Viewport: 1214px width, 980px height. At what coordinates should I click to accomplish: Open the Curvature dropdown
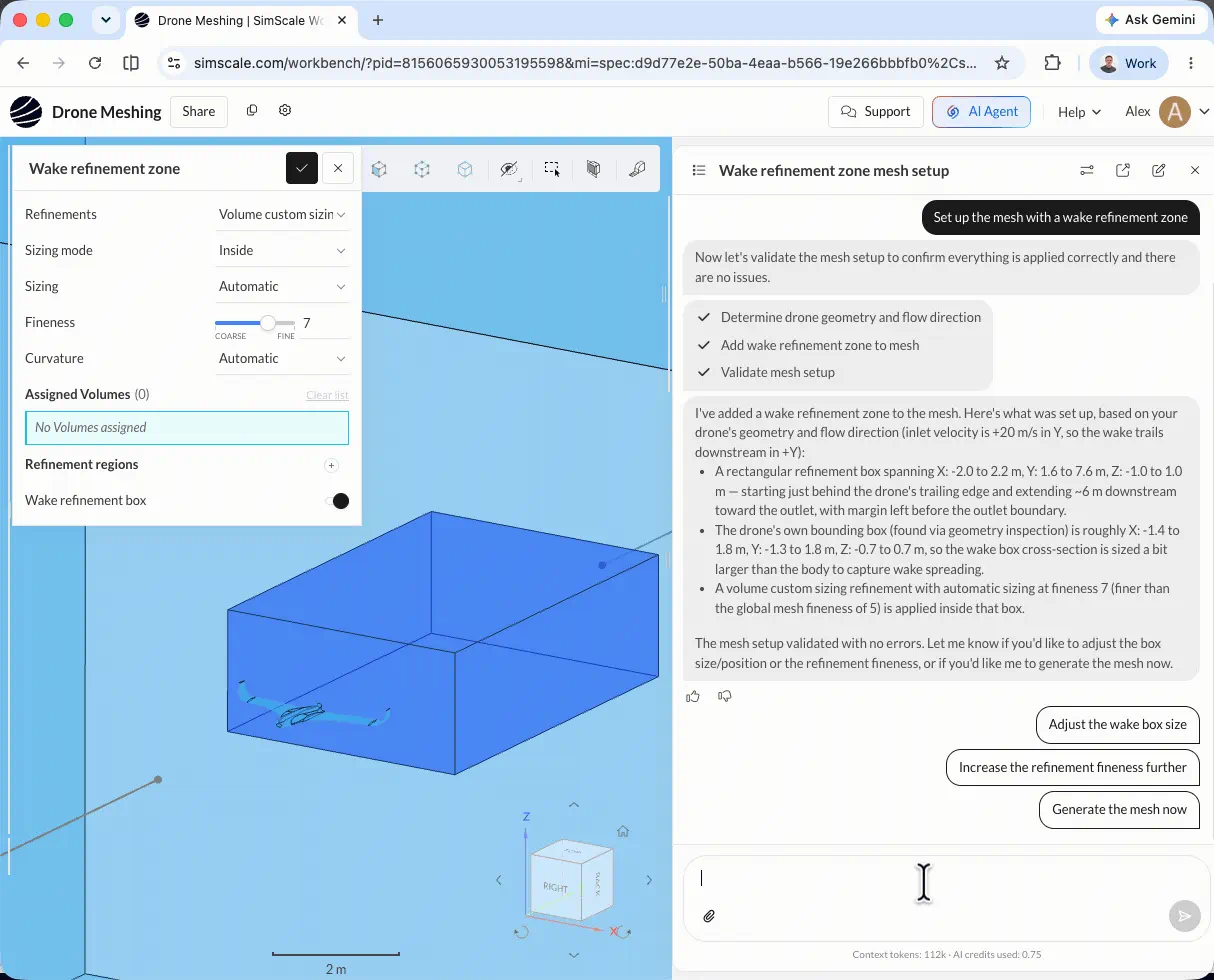[282, 358]
